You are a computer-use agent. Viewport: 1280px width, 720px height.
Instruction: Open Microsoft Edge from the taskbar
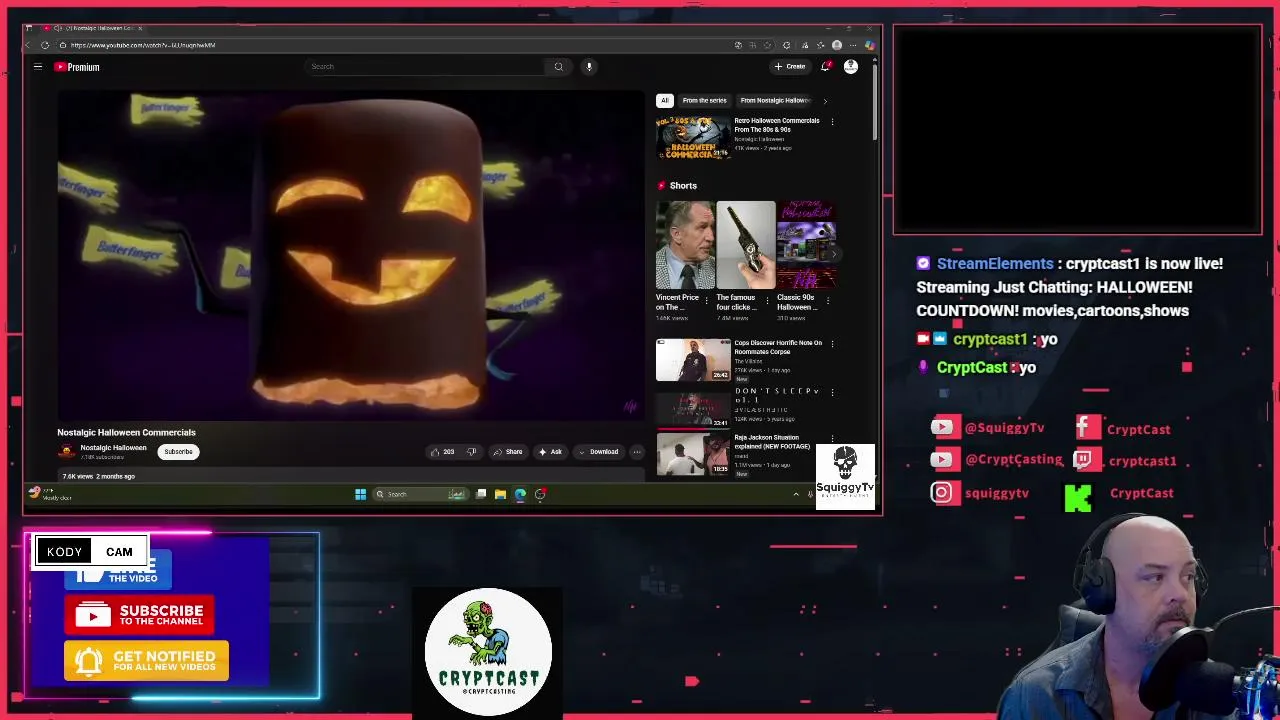pos(520,494)
